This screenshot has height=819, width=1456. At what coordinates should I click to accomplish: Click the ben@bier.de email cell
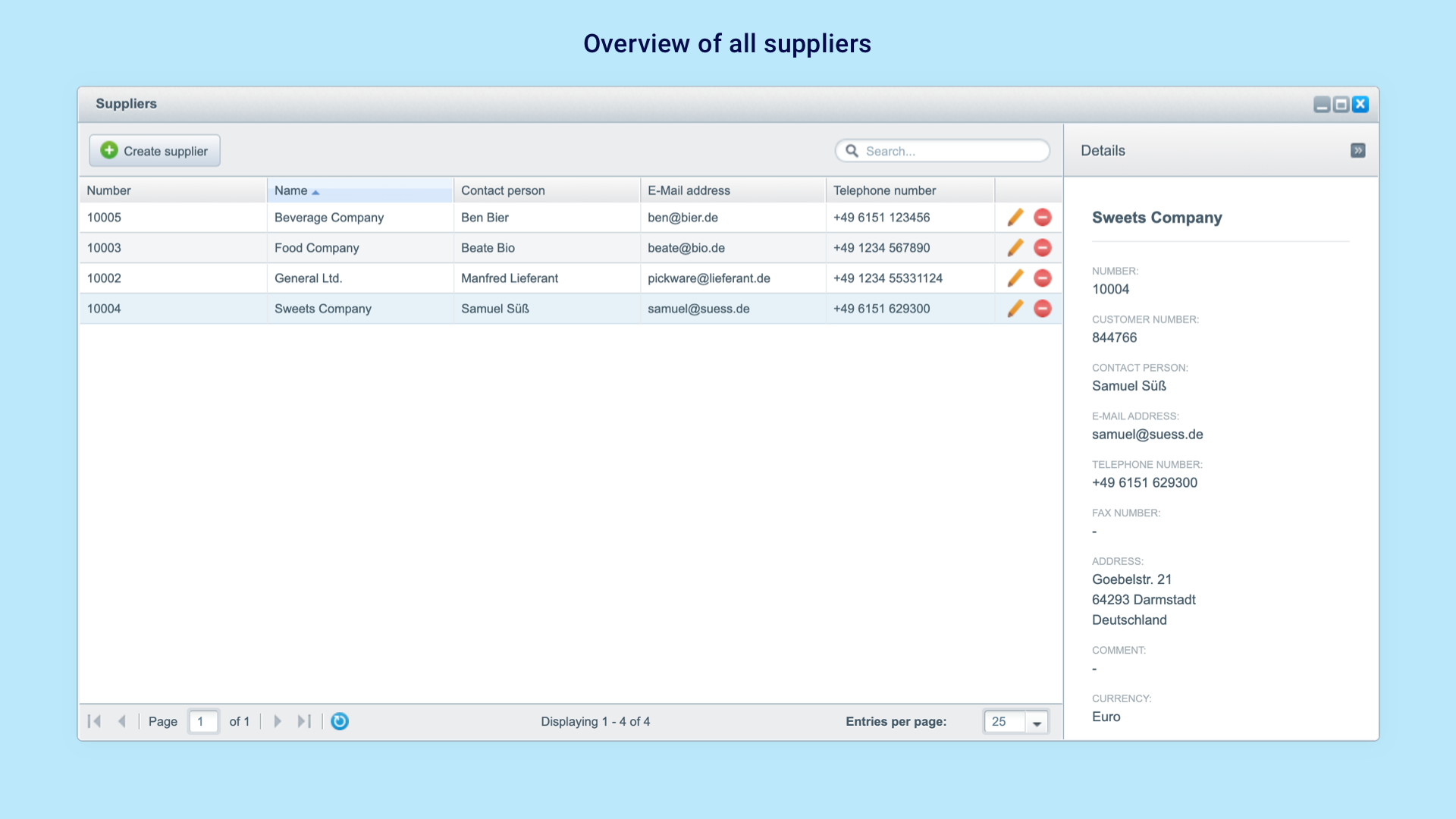[x=733, y=218]
